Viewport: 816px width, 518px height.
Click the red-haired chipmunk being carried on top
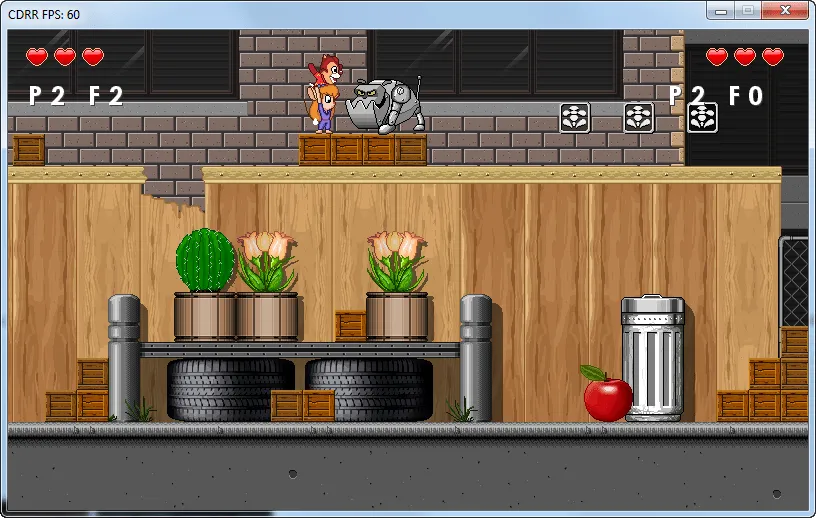[x=326, y=70]
